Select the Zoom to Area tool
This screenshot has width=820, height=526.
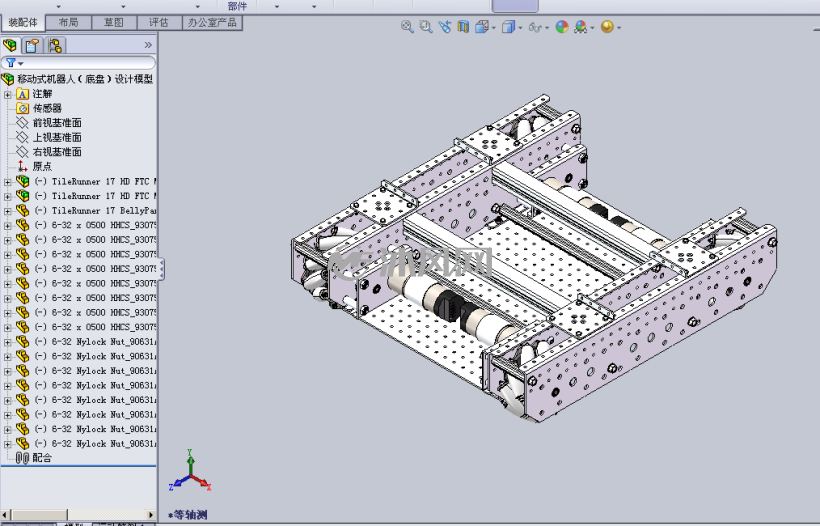(426, 27)
